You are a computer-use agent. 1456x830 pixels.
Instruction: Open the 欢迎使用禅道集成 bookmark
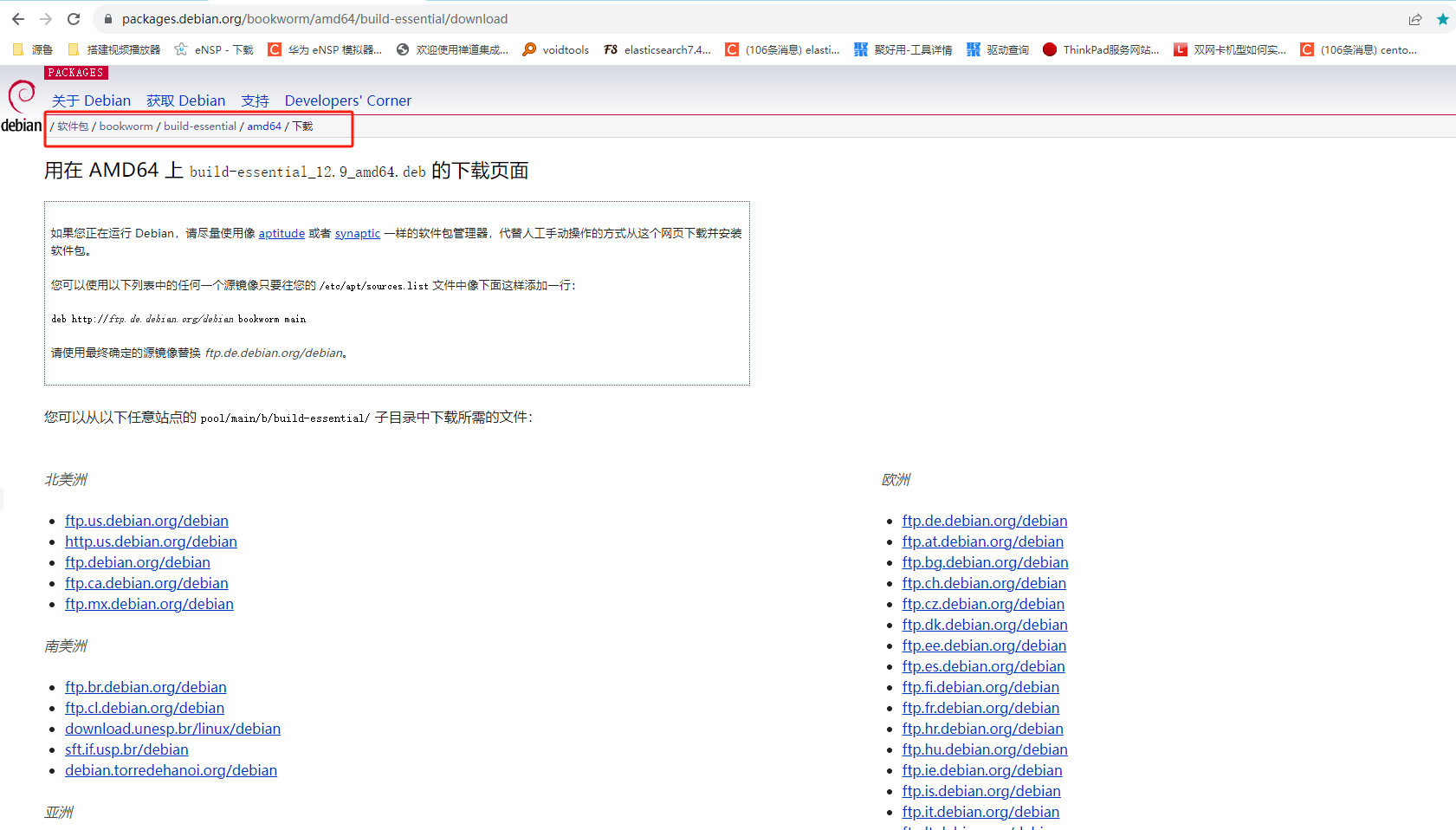coord(452,49)
